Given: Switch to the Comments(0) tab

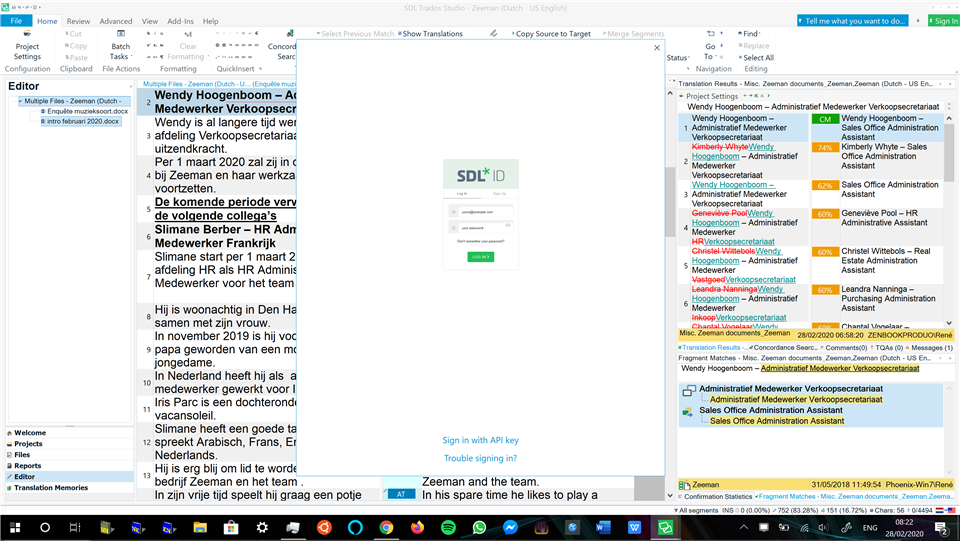Looking at the screenshot, I should click(x=845, y=348).
